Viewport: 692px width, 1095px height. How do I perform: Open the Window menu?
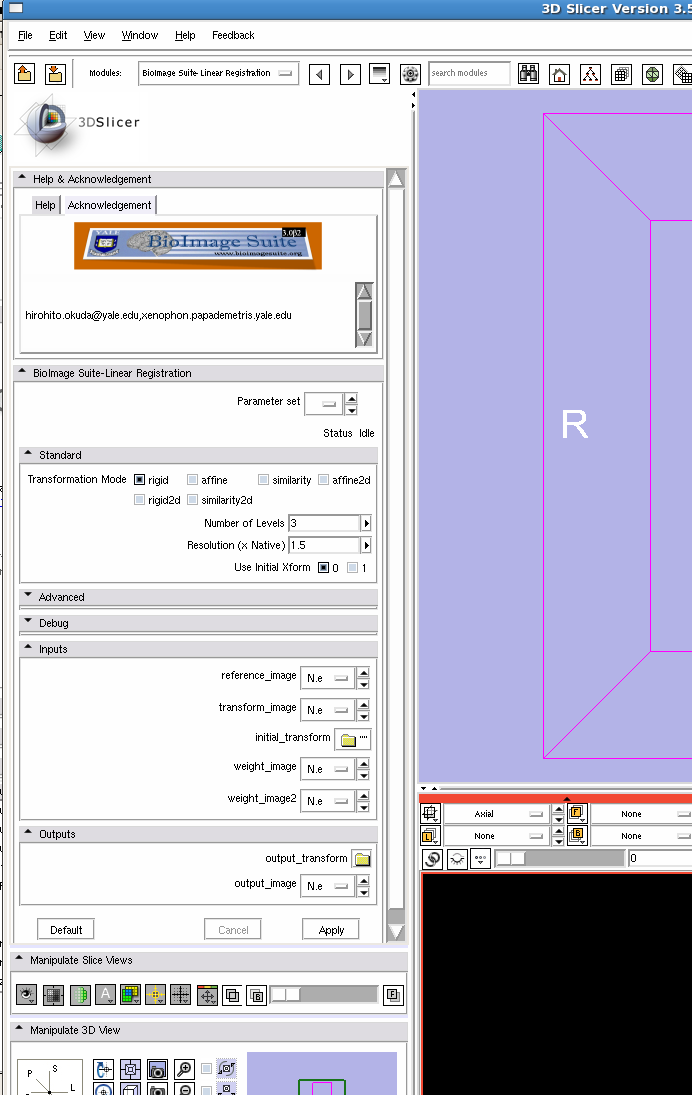coord(139,35)
